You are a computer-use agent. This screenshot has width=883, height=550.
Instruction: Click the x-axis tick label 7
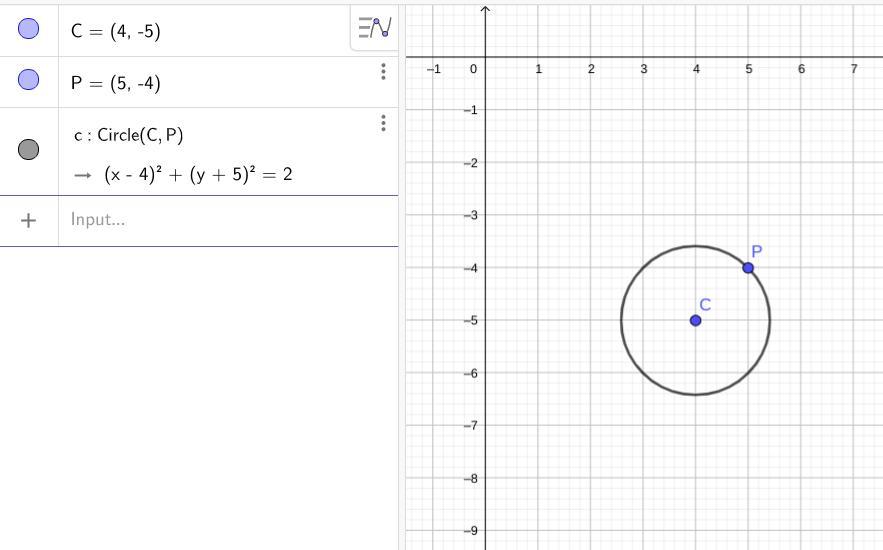coord(854,69)
